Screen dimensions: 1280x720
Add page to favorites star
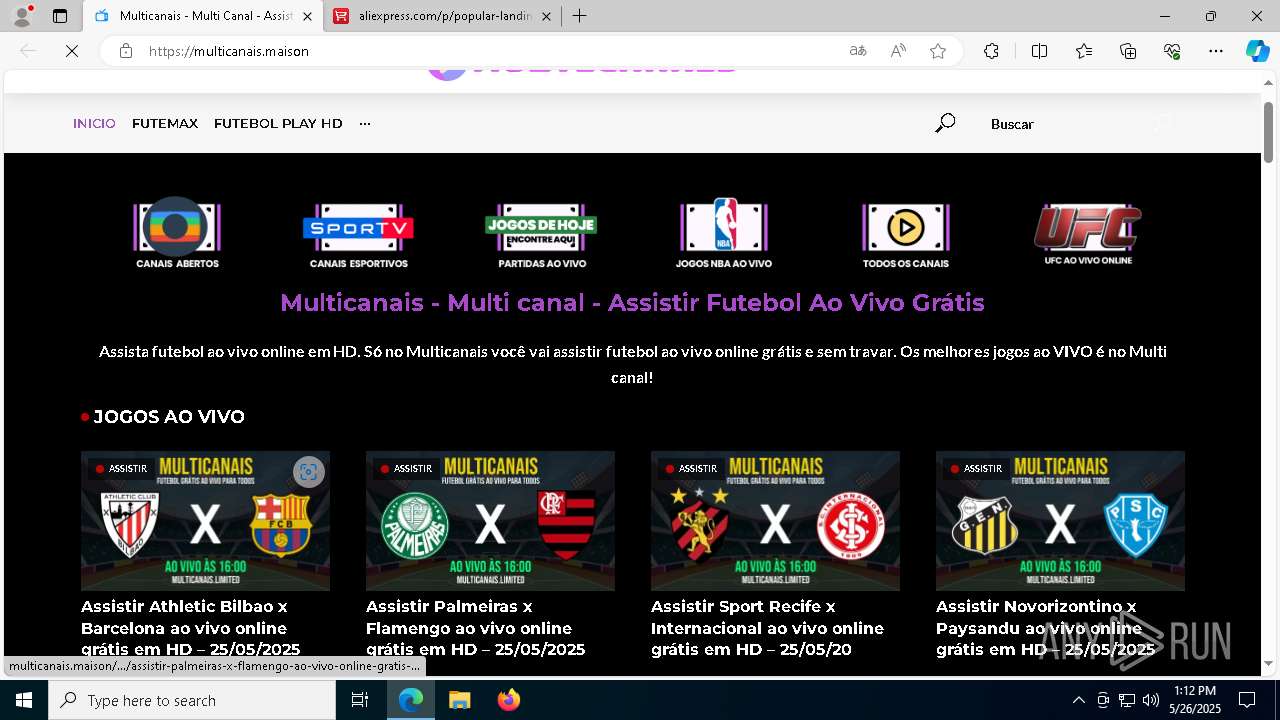938,51
